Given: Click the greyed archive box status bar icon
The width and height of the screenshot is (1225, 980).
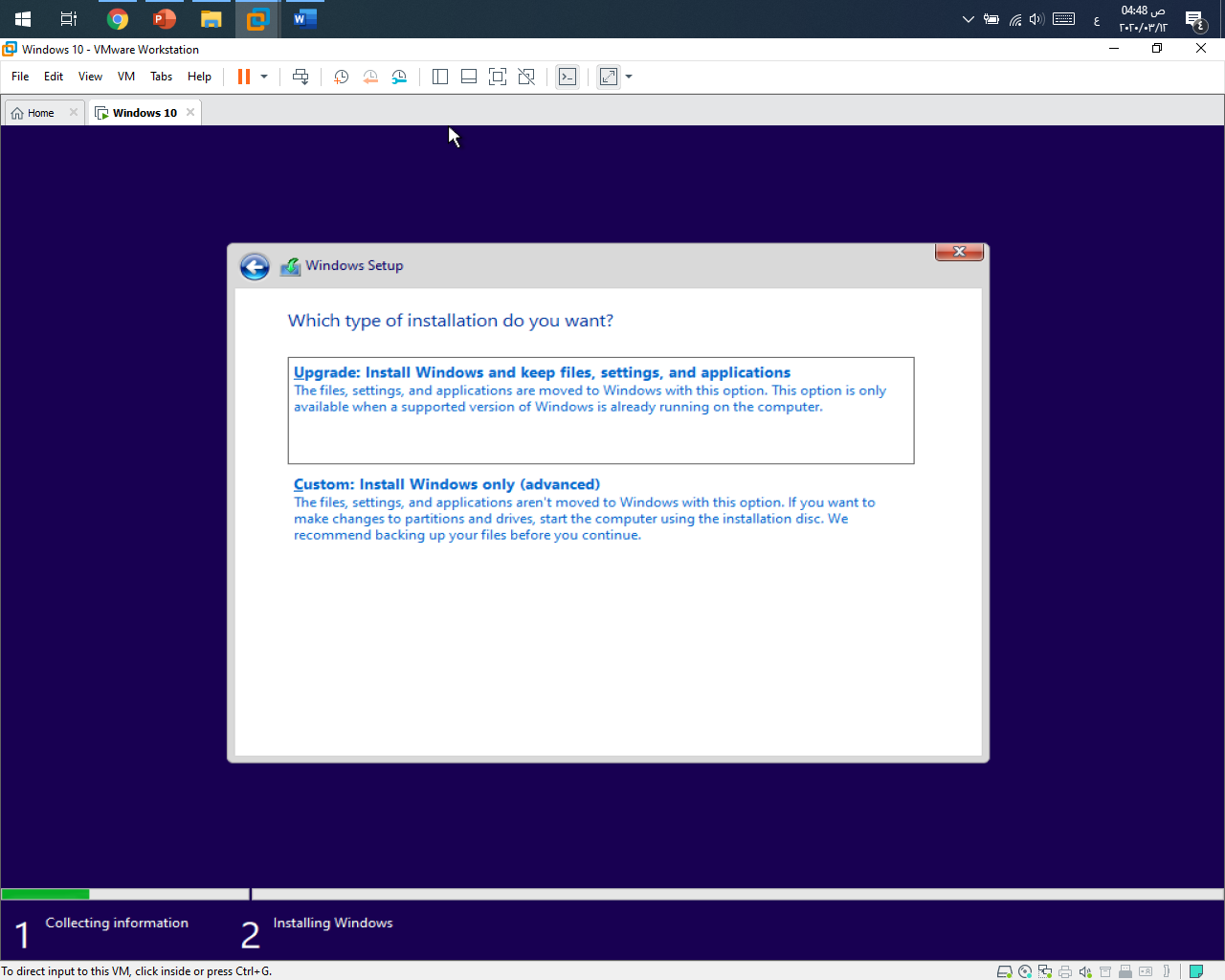Looking at the screenshot, I should (x=1105, y=971).
